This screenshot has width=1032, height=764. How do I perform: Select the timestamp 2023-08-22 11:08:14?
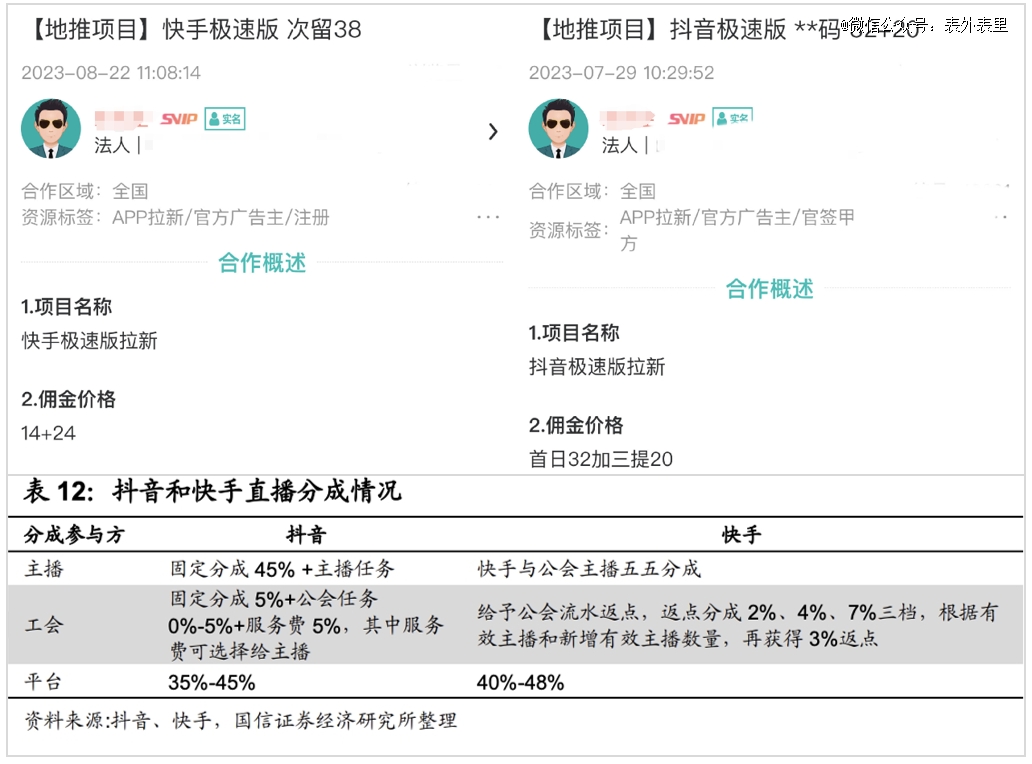pos(111,72)
